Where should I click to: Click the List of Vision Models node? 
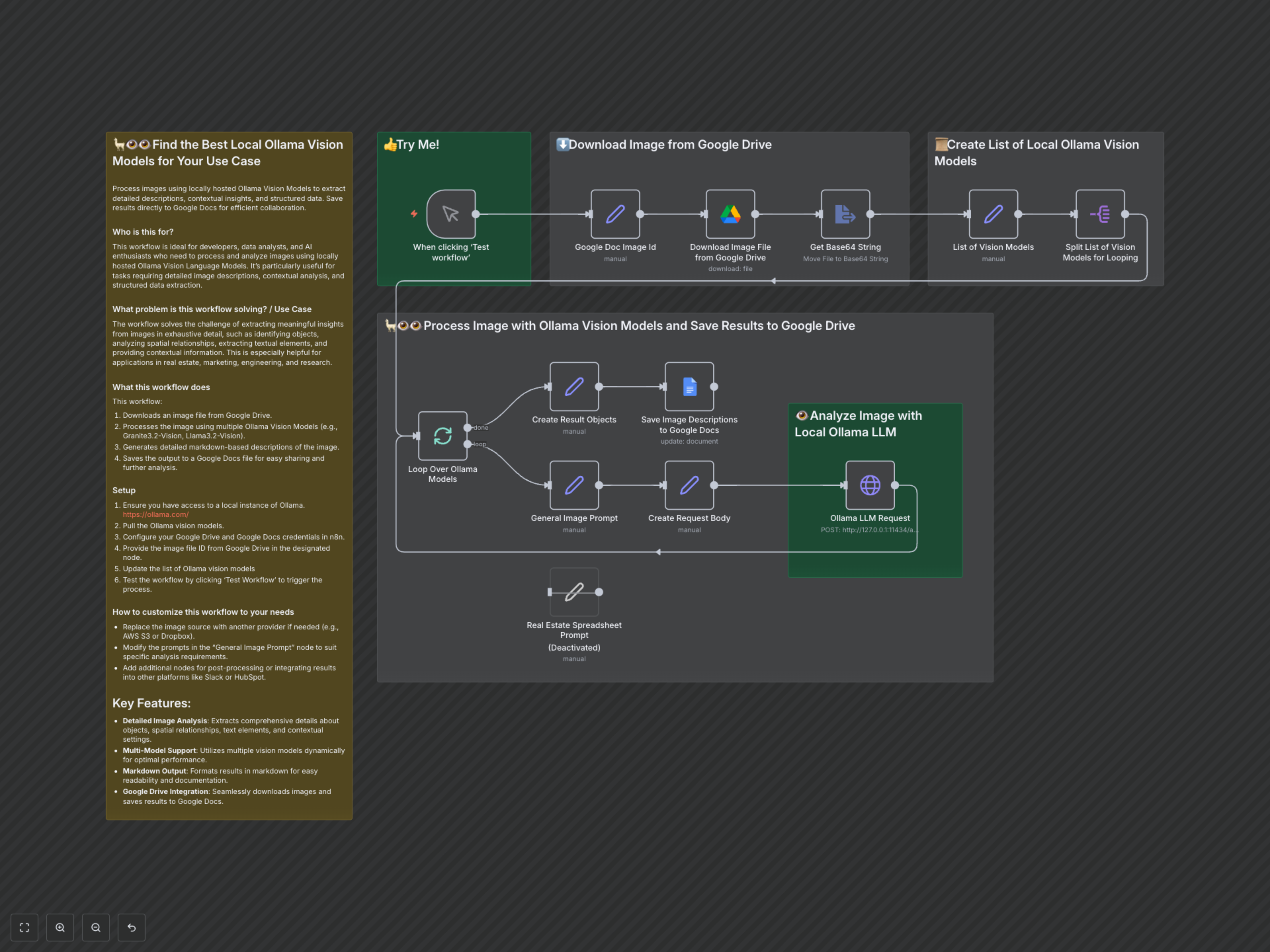(x=993, y=214)
